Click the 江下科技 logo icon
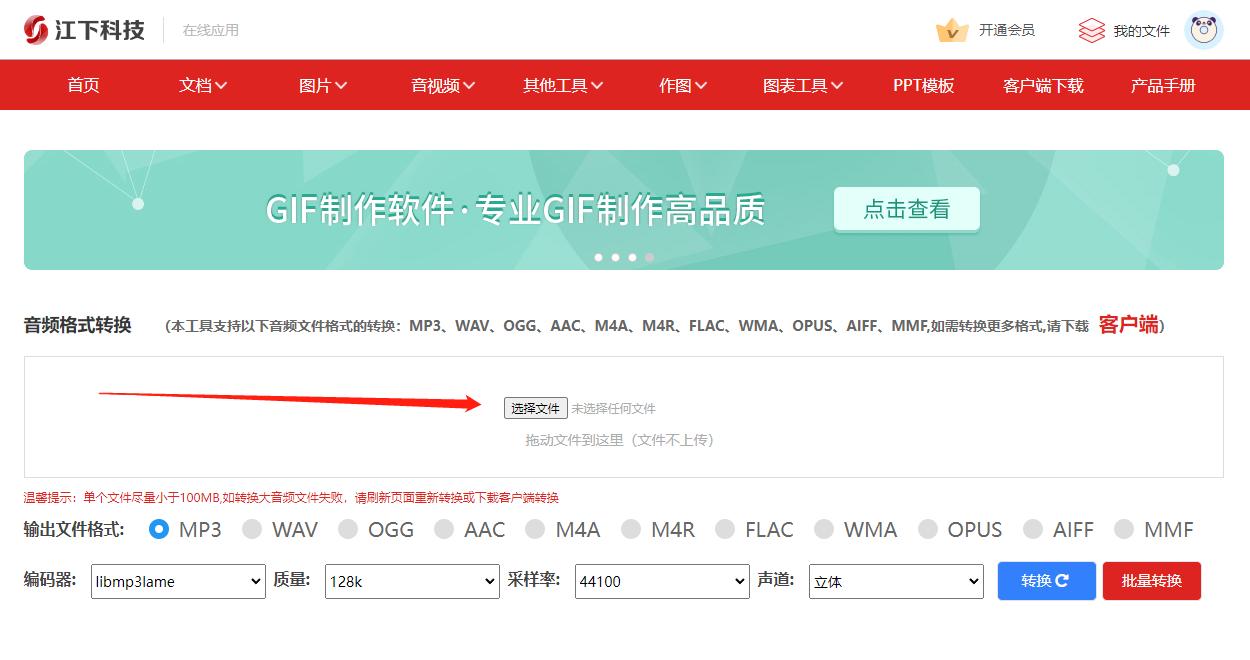The image size is (1250, 660). point(38,29)
